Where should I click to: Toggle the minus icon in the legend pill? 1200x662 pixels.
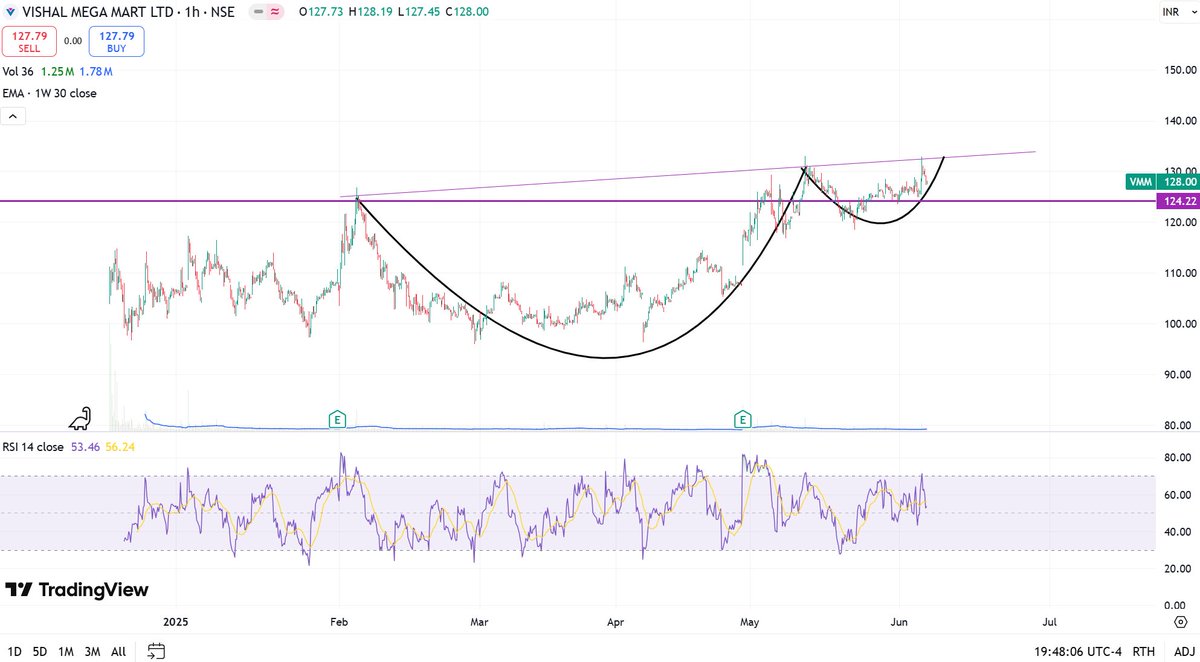[x=256, y=13]
